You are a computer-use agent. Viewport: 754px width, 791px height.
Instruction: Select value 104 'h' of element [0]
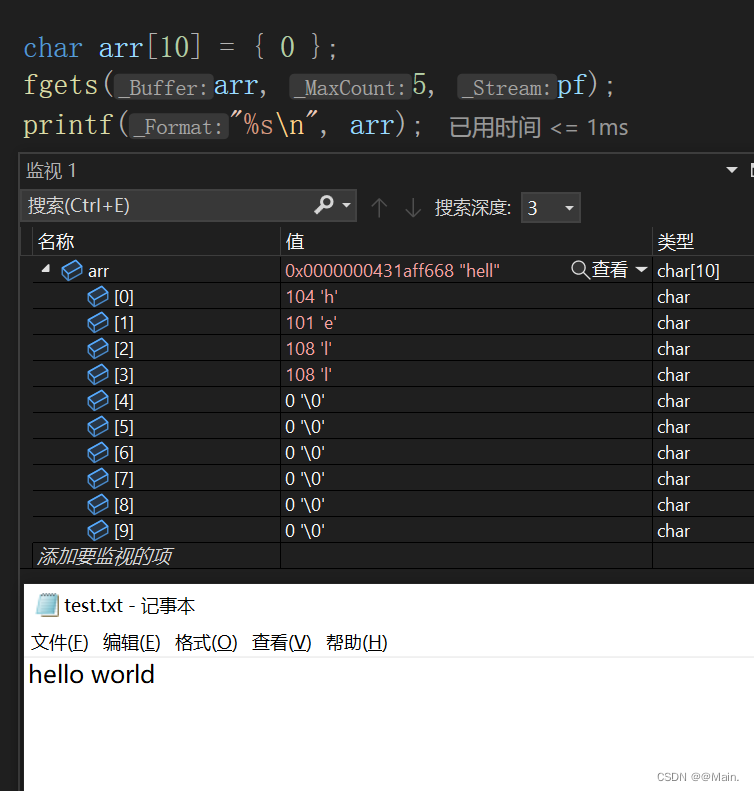[x=312, y=297]
